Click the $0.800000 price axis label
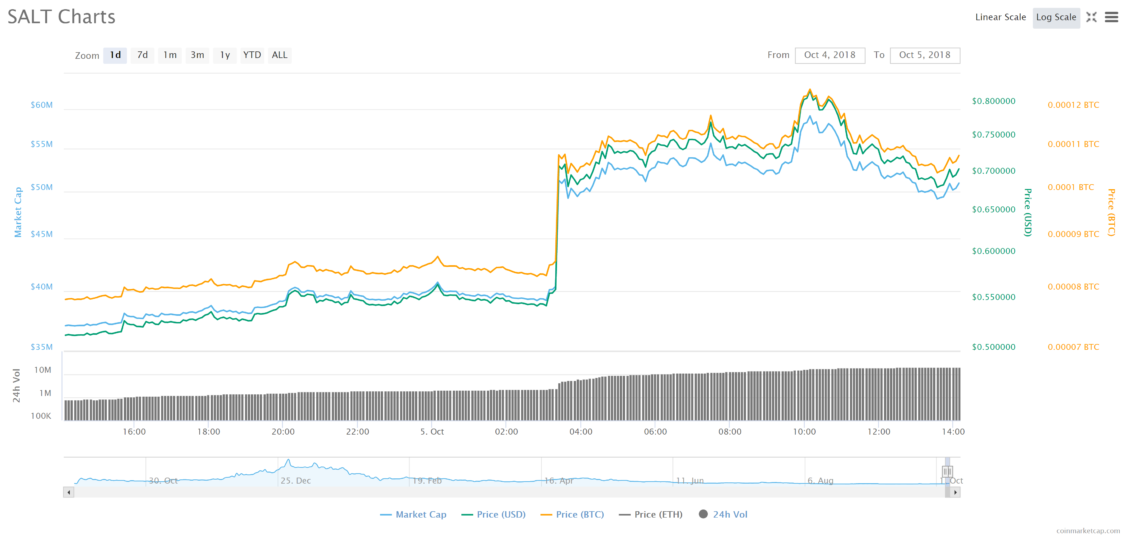Image resolution: width=1140 pixels, height=537 pixels. click(993, 101)
